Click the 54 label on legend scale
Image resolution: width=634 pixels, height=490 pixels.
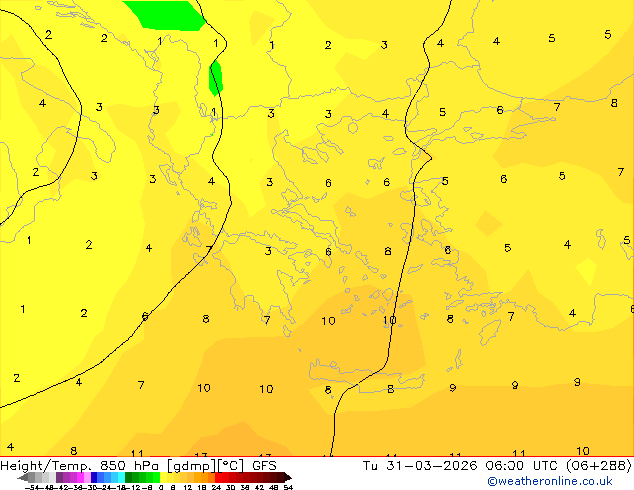[288, 487]
